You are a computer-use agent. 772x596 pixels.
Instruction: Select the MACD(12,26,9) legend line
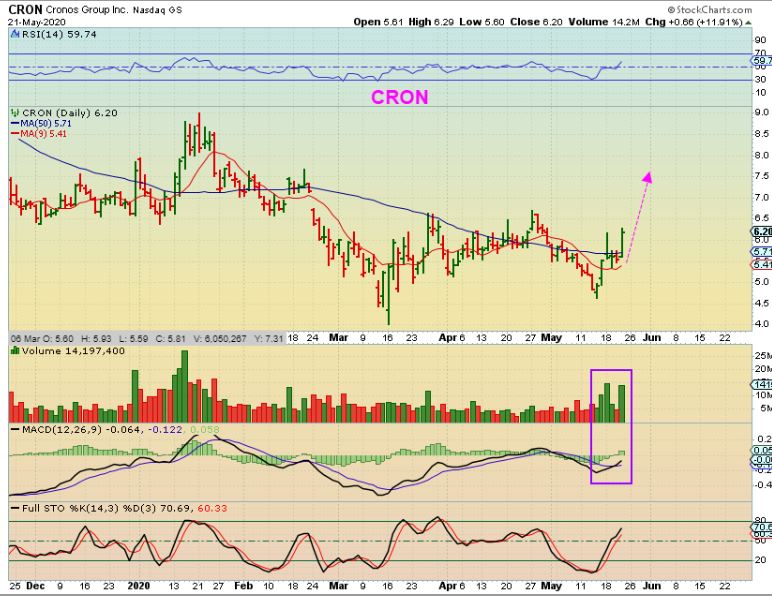pyautogui.click(x=116, y=430)
